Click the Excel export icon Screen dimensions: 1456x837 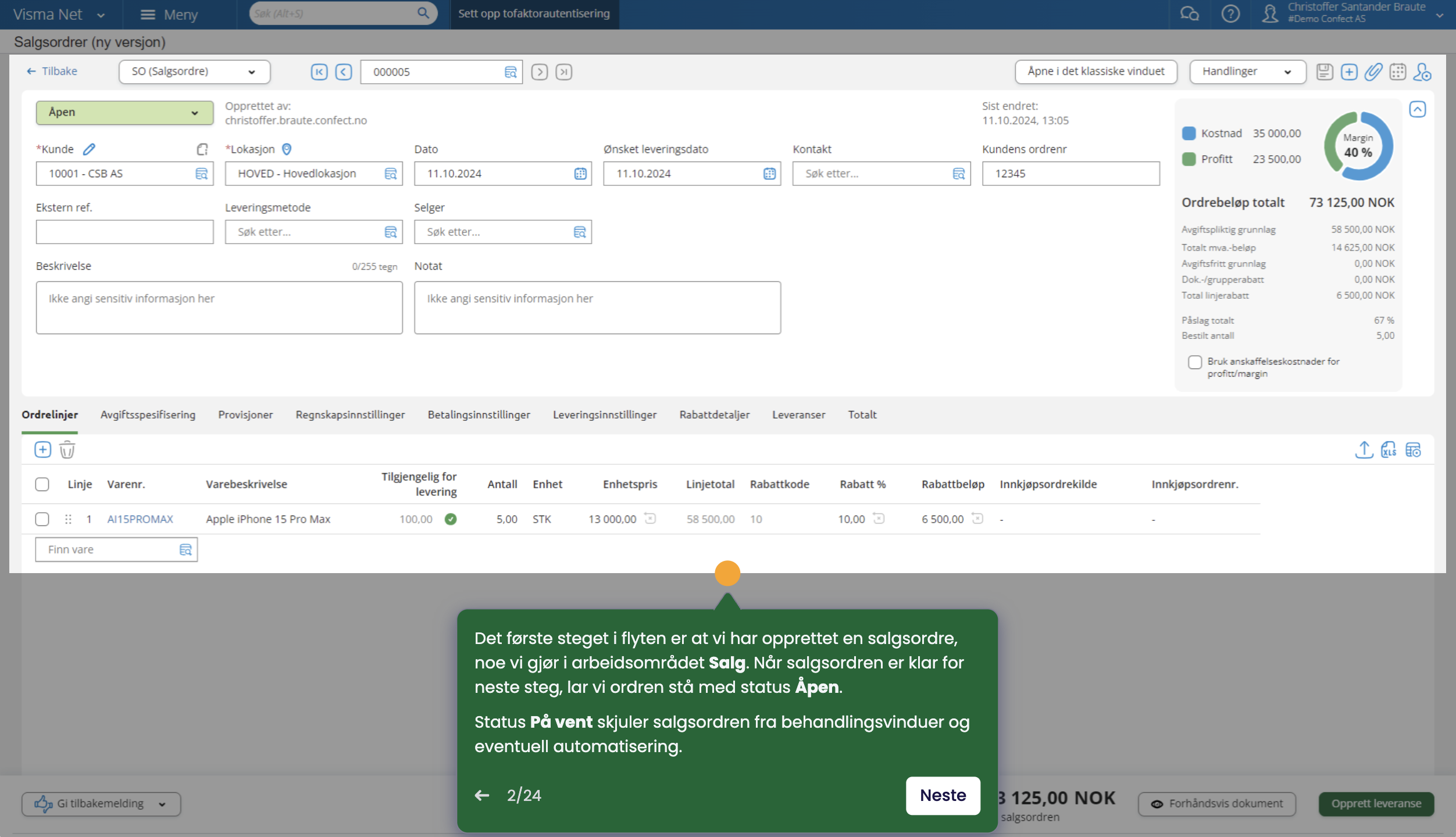point(1389,450)
